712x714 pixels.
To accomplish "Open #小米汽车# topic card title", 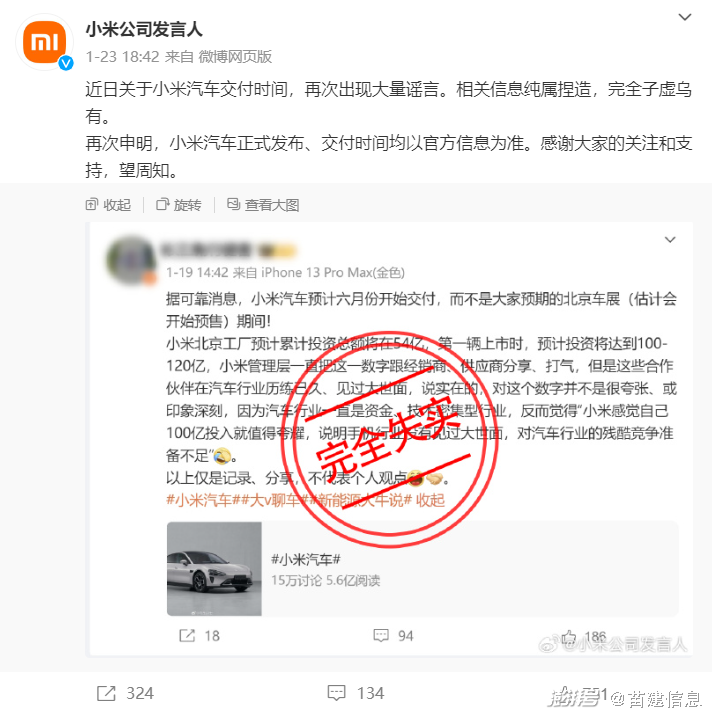I will click(305, 559).
